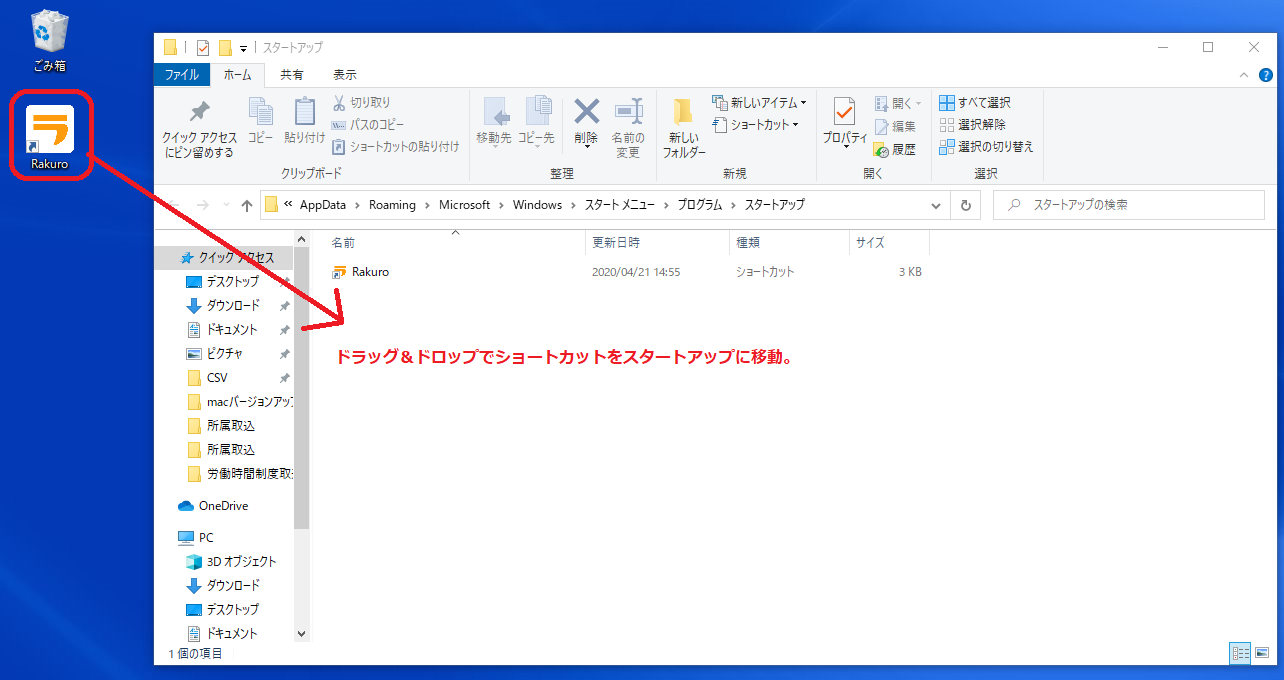Open the File (ファイル) tab

pos(181,75)
